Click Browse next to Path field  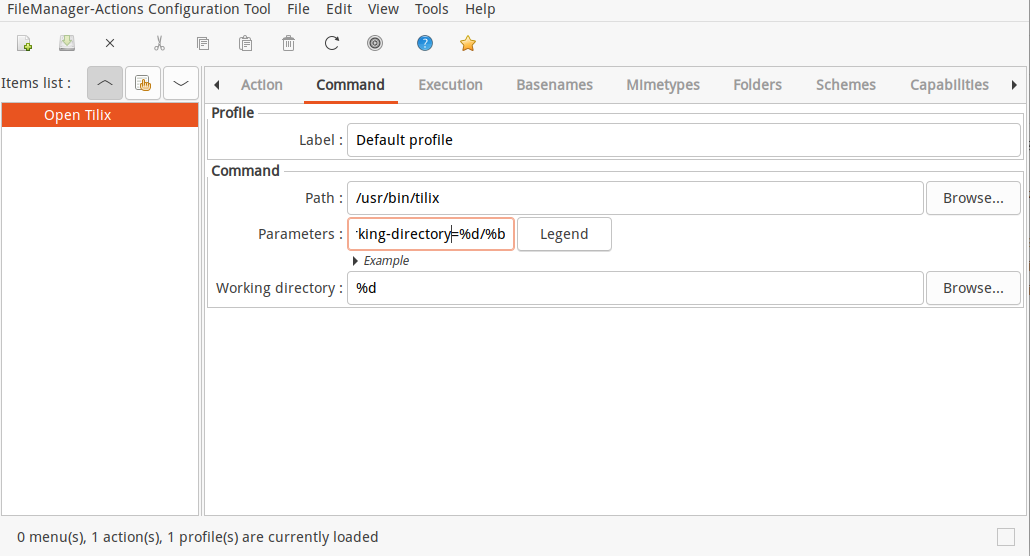pos(974,198)
